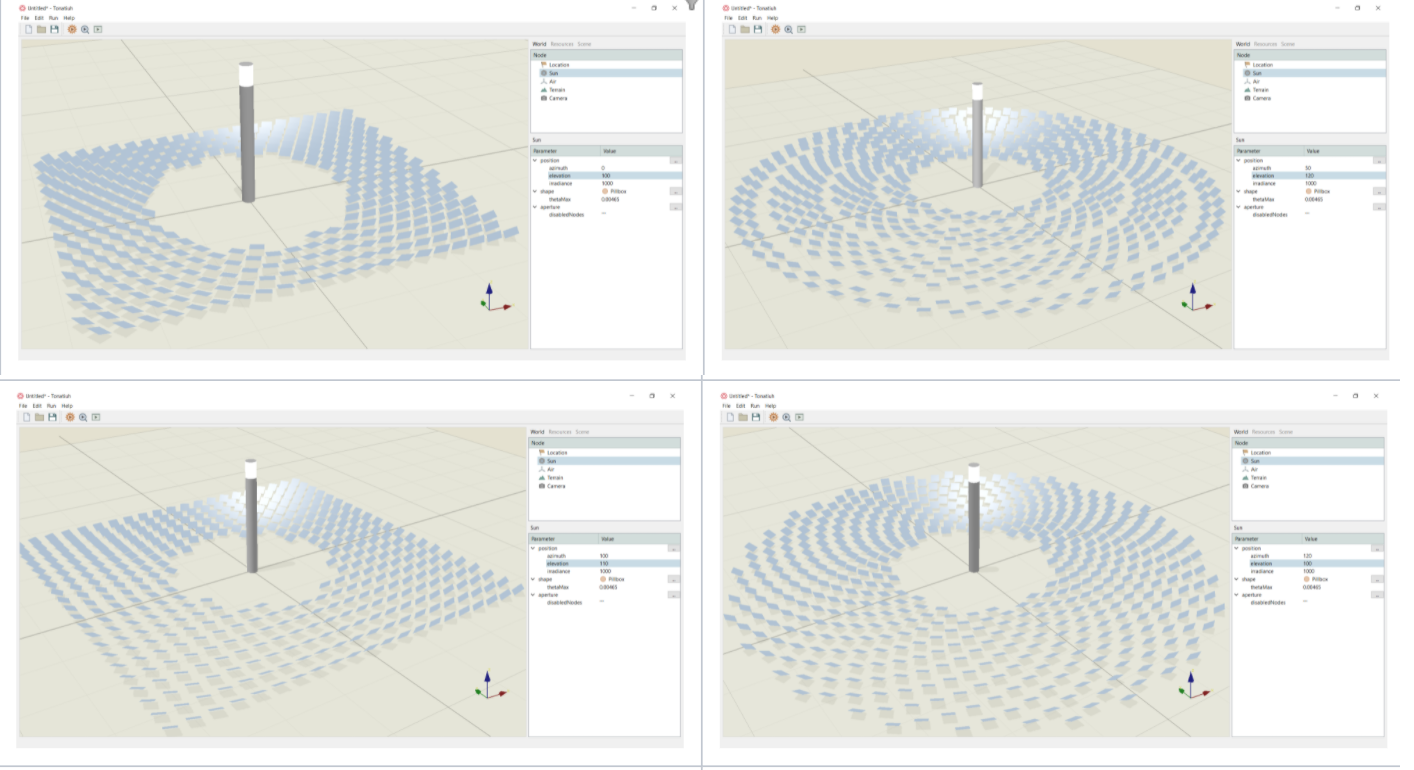Select Air node in upper-right window

click(1255, 81)
